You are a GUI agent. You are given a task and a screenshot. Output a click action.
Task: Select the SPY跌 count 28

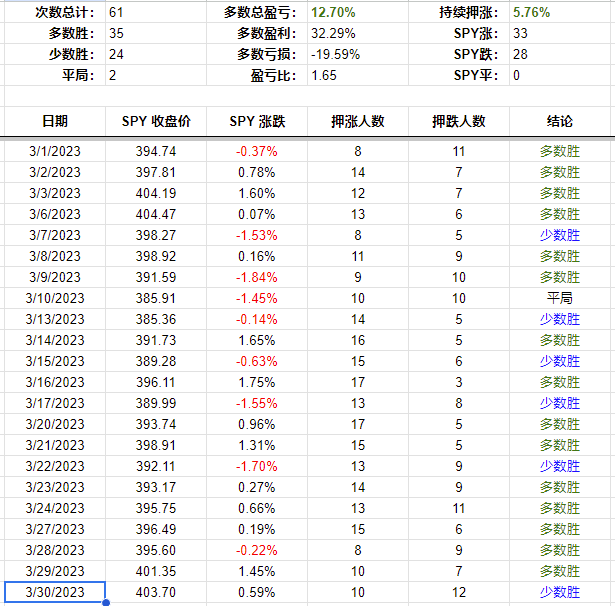560,54
